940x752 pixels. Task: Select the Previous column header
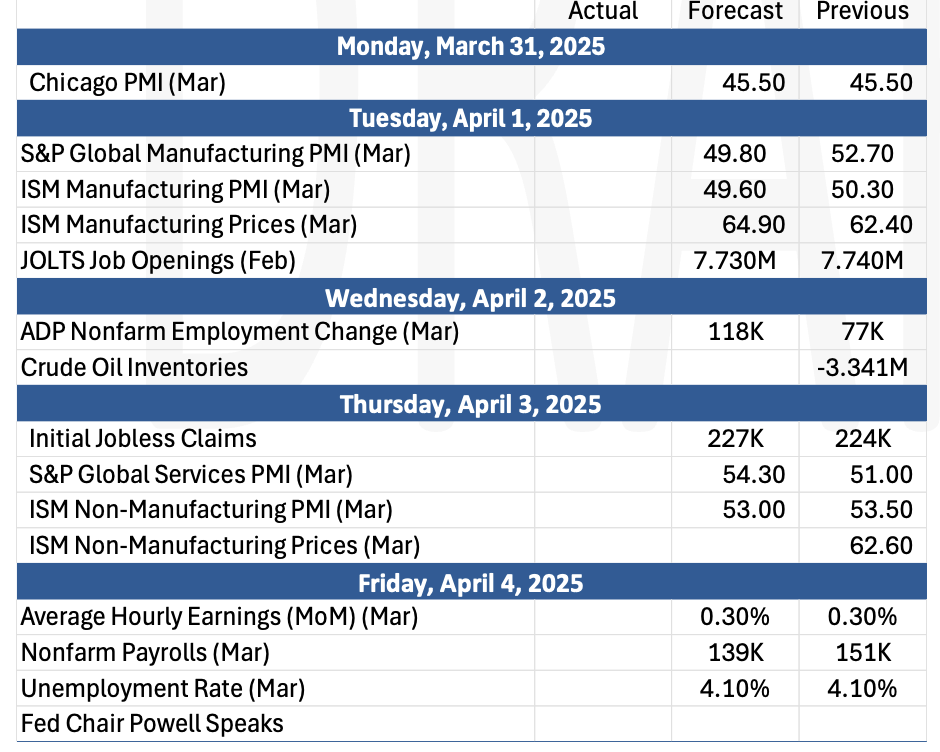pos(863,11)
